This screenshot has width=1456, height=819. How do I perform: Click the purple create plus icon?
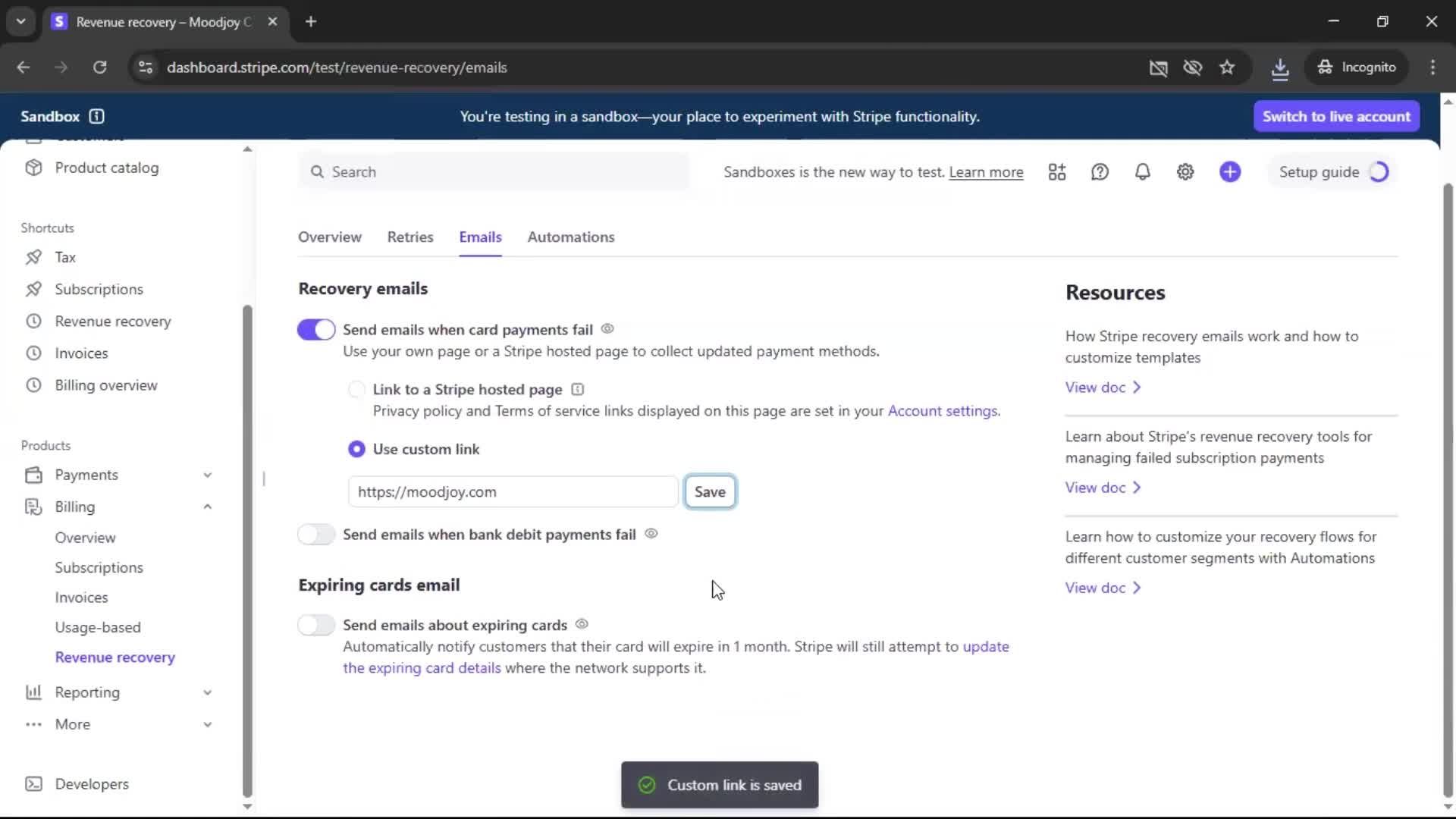tap(1230, 172)
